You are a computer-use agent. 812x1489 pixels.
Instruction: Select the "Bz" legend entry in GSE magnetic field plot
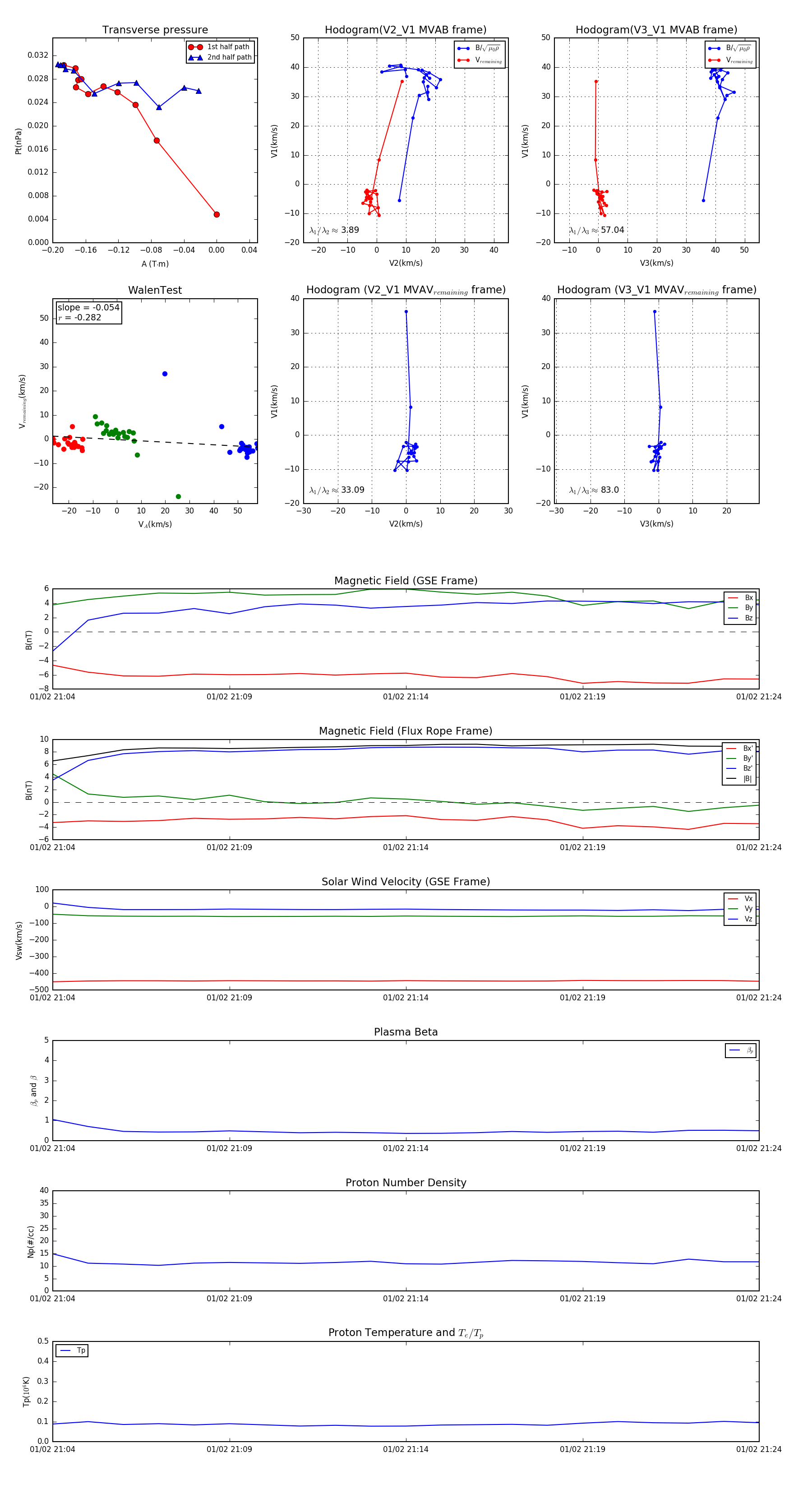coord(740,618)
